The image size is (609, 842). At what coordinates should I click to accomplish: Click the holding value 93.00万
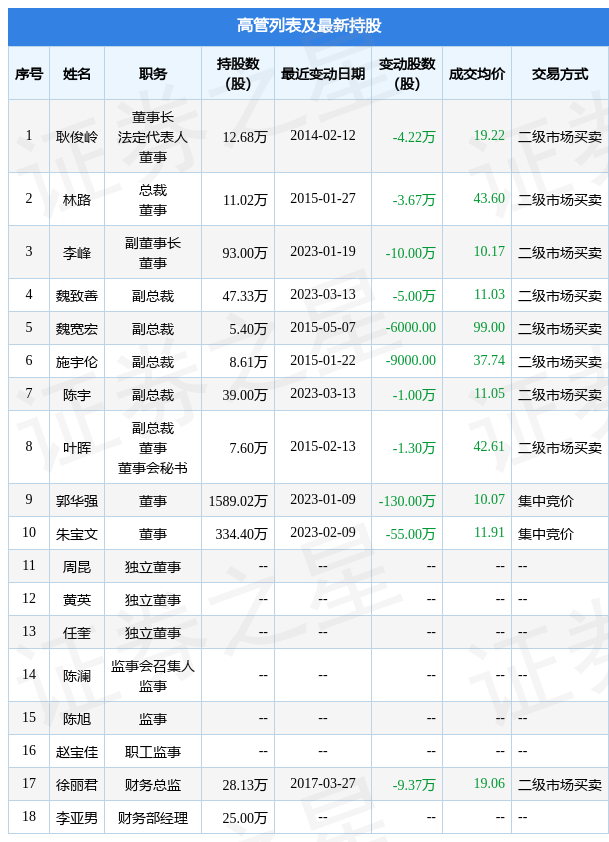click(x=245, y=252)
